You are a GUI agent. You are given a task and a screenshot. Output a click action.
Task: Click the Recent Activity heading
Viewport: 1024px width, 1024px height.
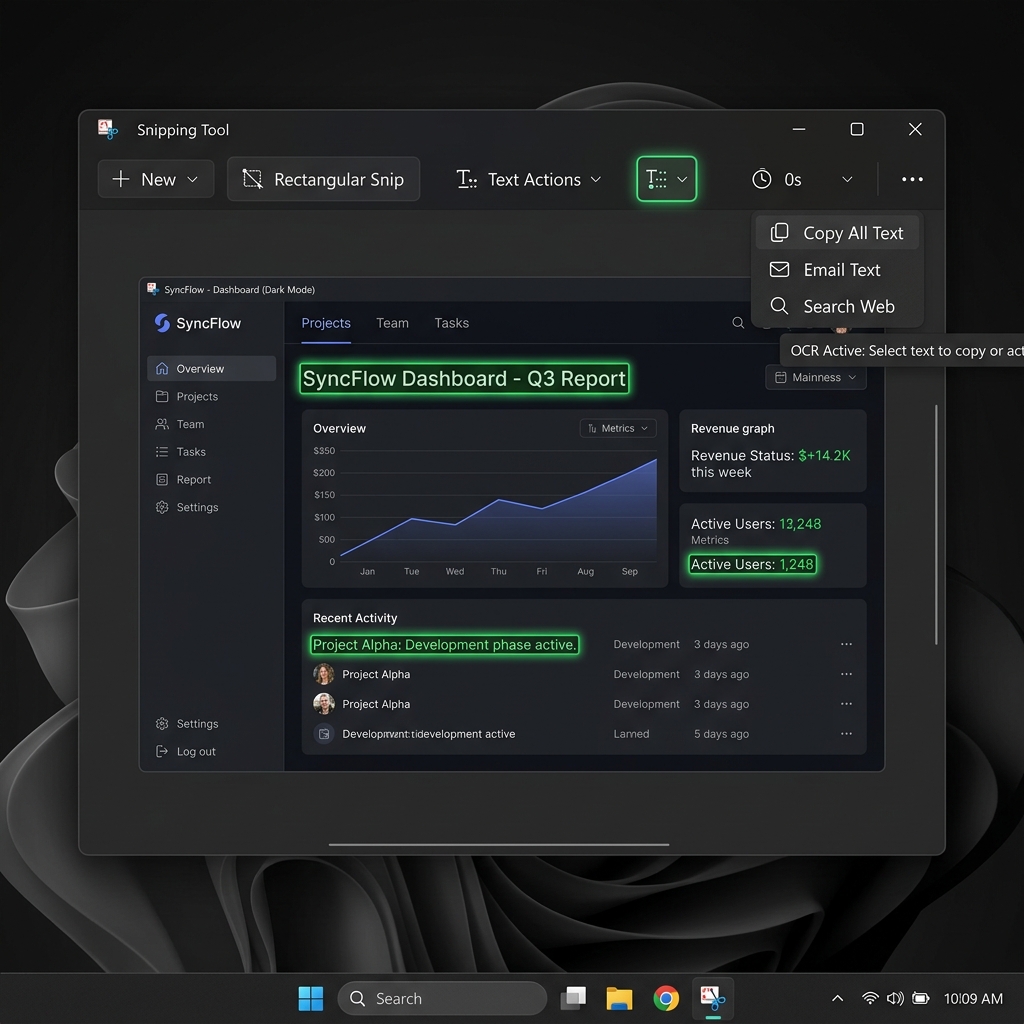[355, 618]
